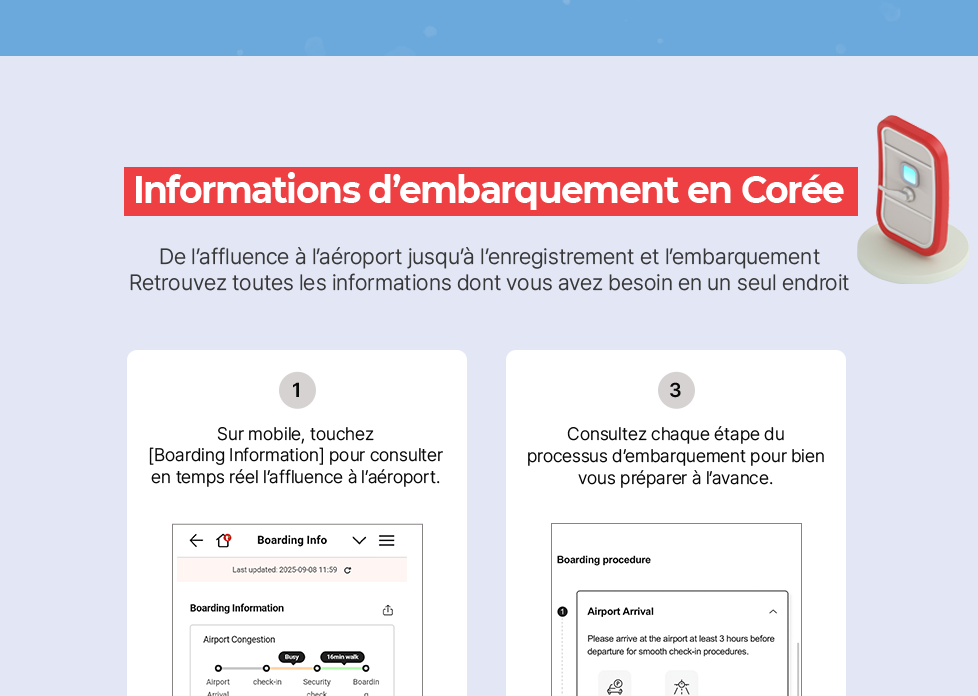This screenshot has height=696, width=978.
Task: Click the icon right of the parking icon
Action: 681,686
